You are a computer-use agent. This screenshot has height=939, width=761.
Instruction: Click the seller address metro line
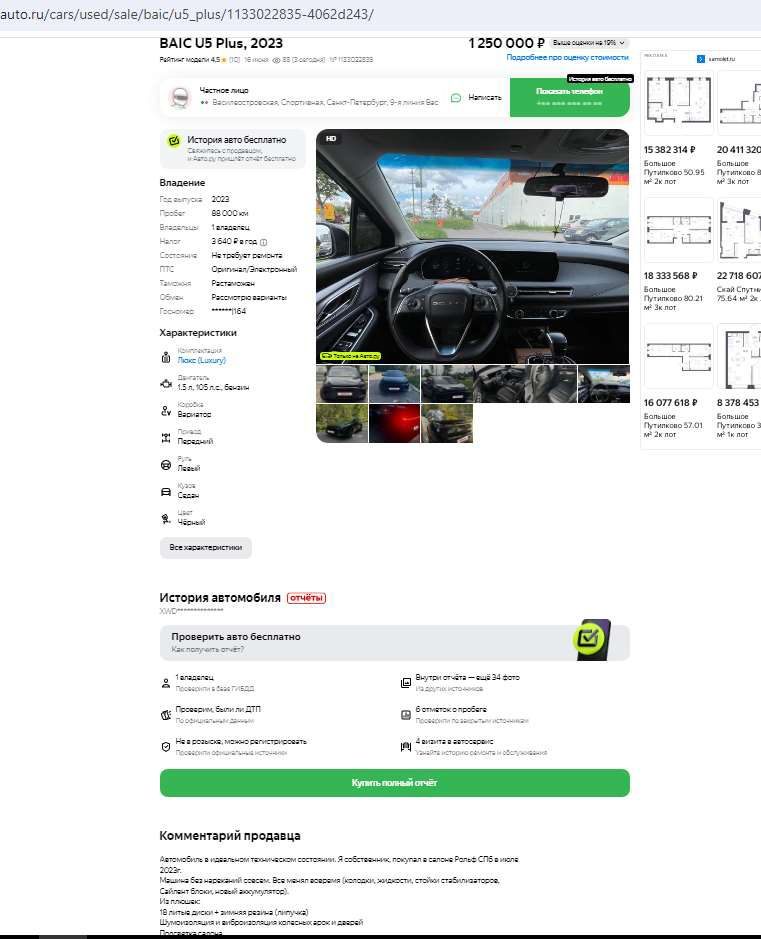pos(320,102)
